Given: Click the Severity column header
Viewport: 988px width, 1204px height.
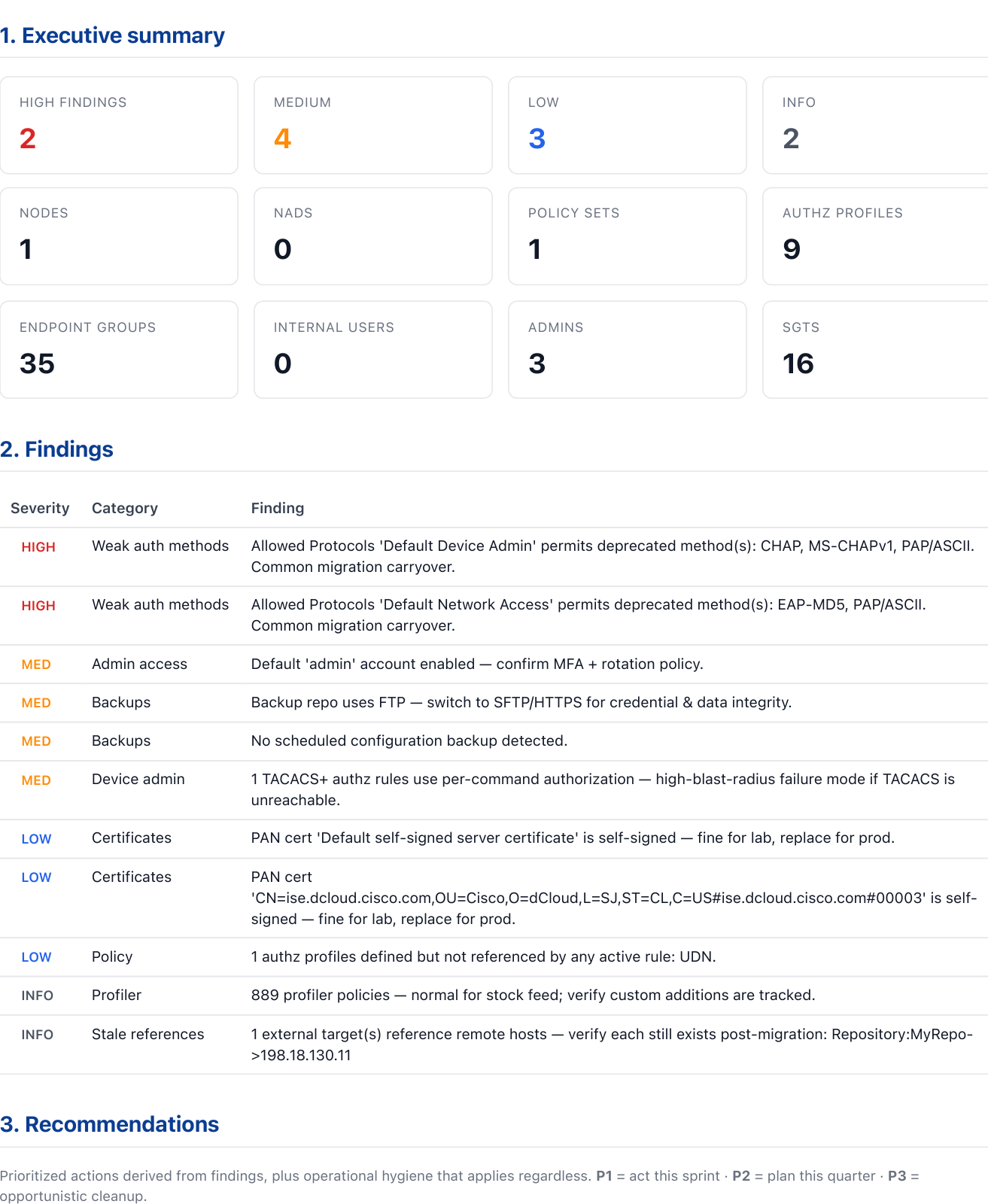Looking at the screenshot, I should [40, 508].
